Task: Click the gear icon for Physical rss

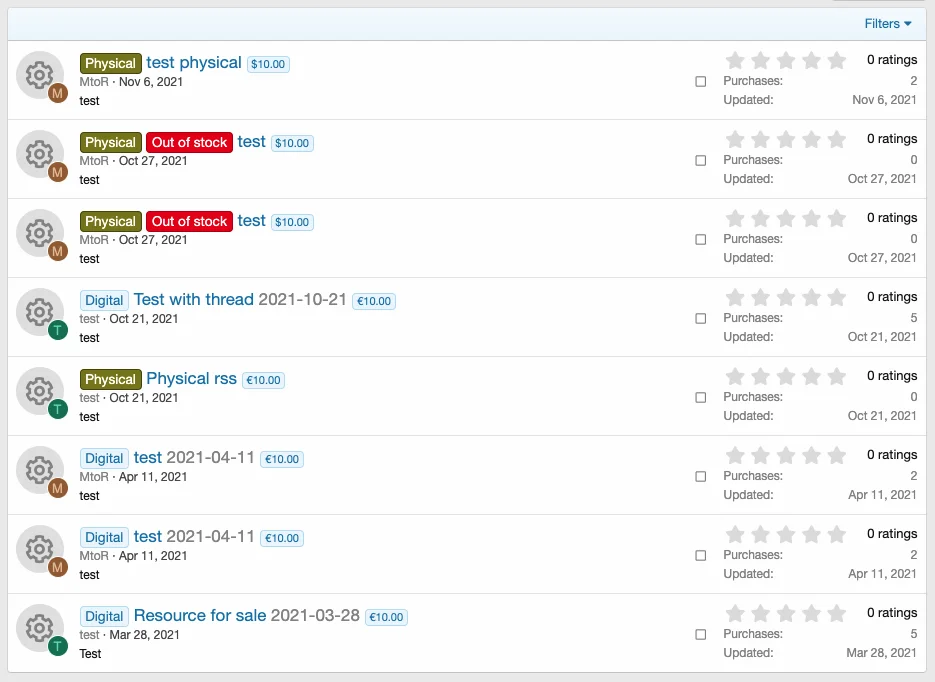Action: point(39,390)
